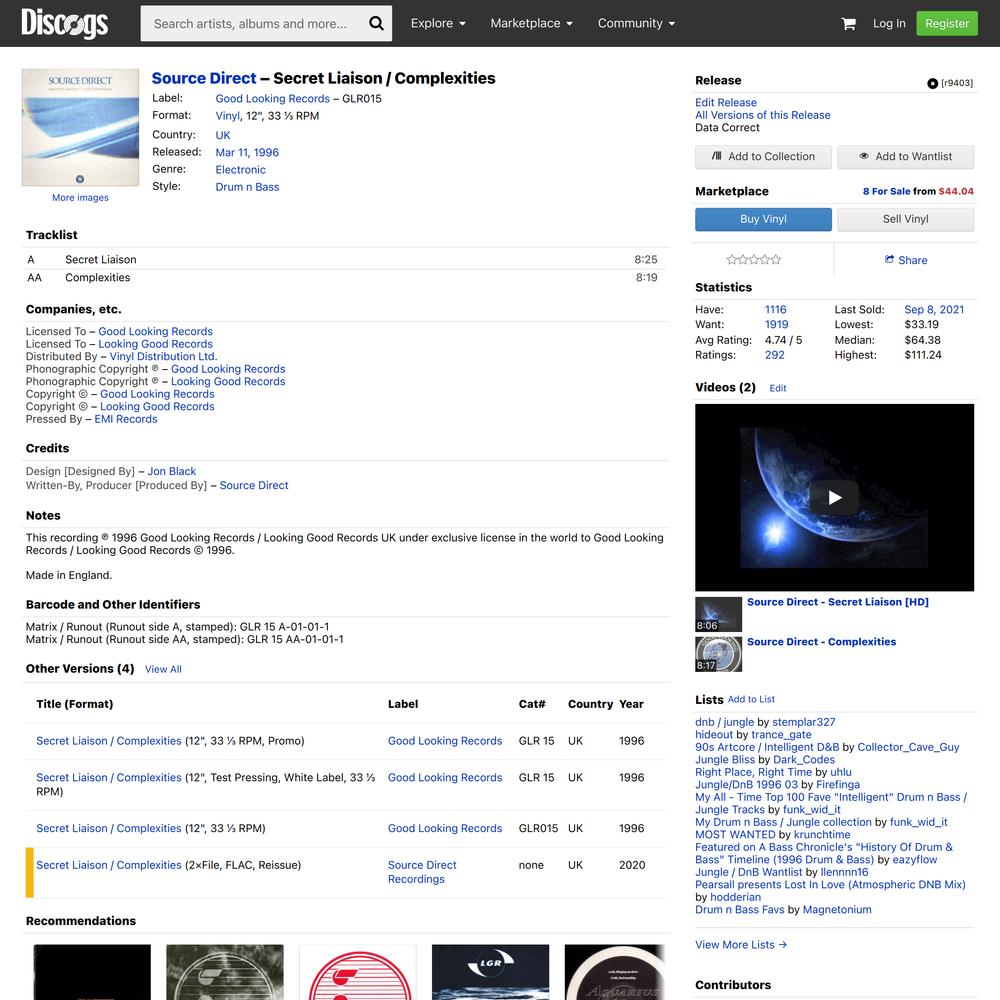Viewport: 1000px width, 1000px height.
Task: Open the Last Sold Sep 8, 2021 link
Action: (934, 309)
